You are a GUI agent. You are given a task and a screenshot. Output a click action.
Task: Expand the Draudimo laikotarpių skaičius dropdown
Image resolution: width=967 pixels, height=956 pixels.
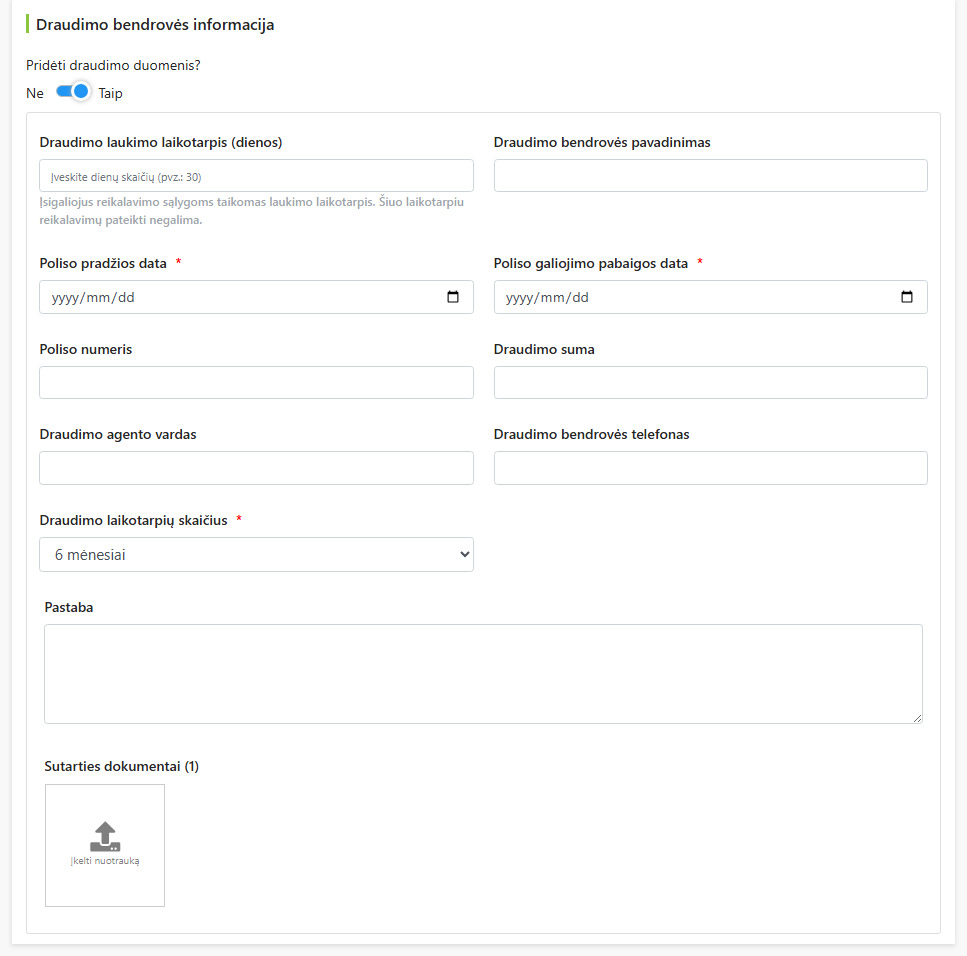click(x=257, y=554)
